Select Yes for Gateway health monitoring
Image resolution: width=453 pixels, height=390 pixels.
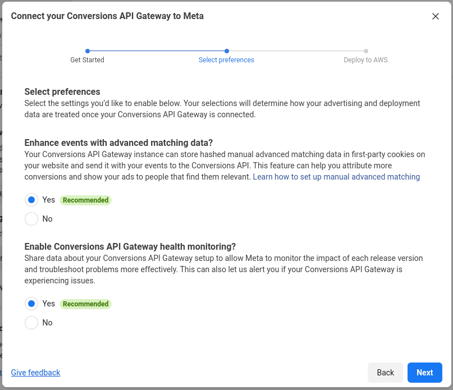[31, 304]
